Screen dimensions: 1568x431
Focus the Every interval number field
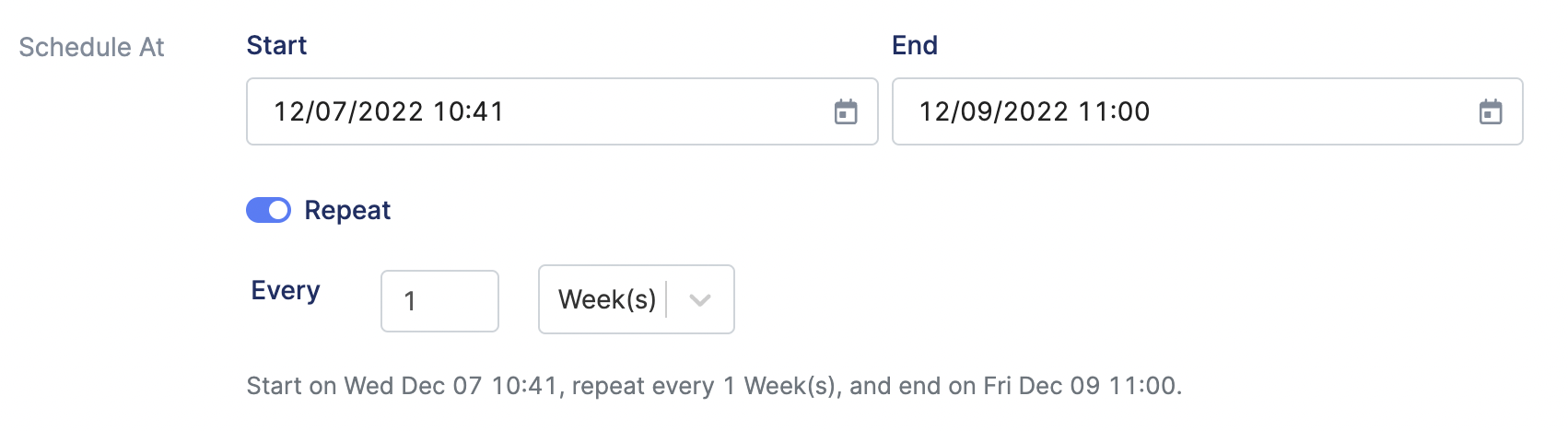click(439, 301)
